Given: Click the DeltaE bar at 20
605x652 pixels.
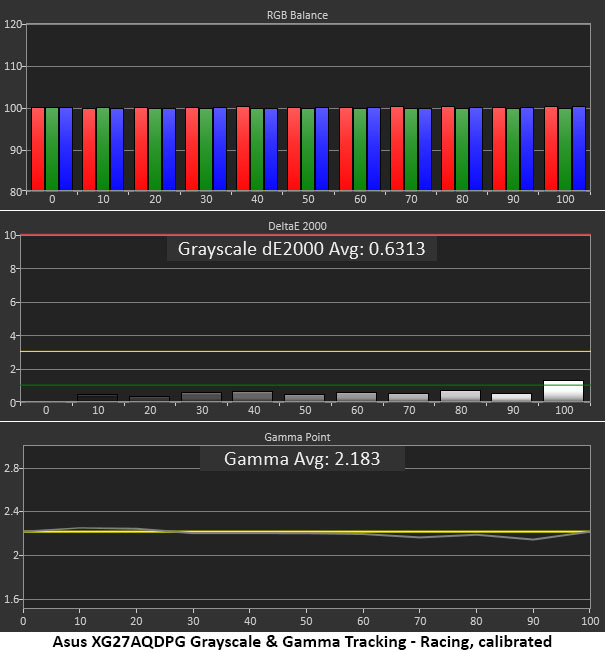Looking at the screenshot, I should (x=150, y=399).
